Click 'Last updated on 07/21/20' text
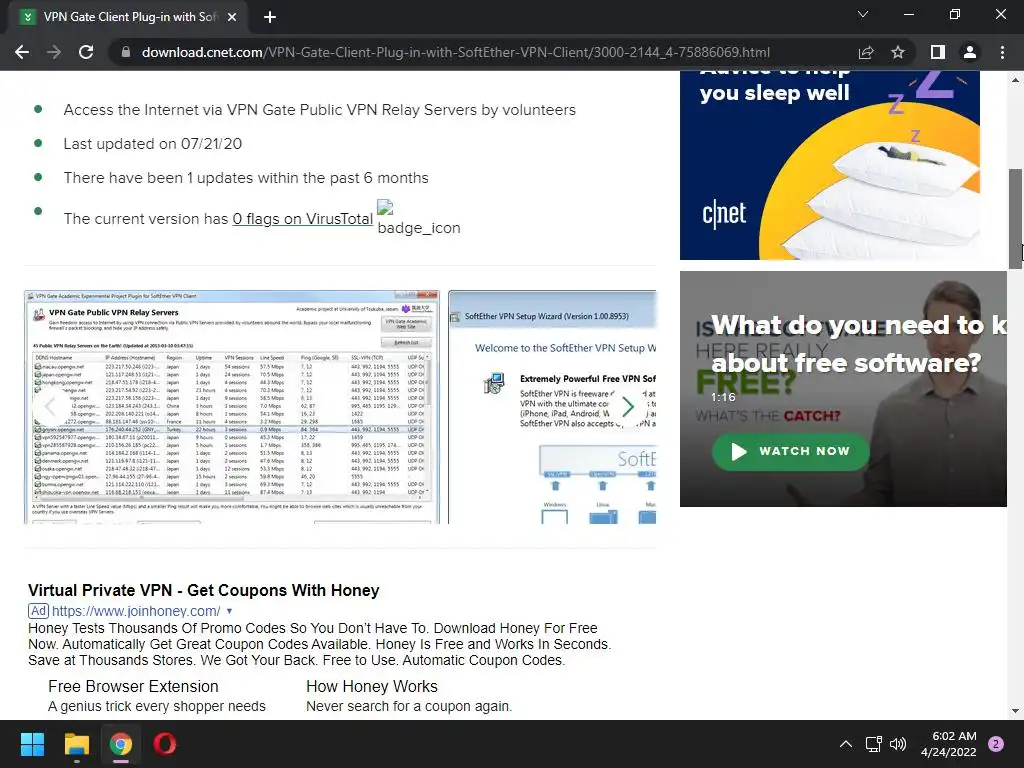1024x768 pixels. (x=153, y=144)
